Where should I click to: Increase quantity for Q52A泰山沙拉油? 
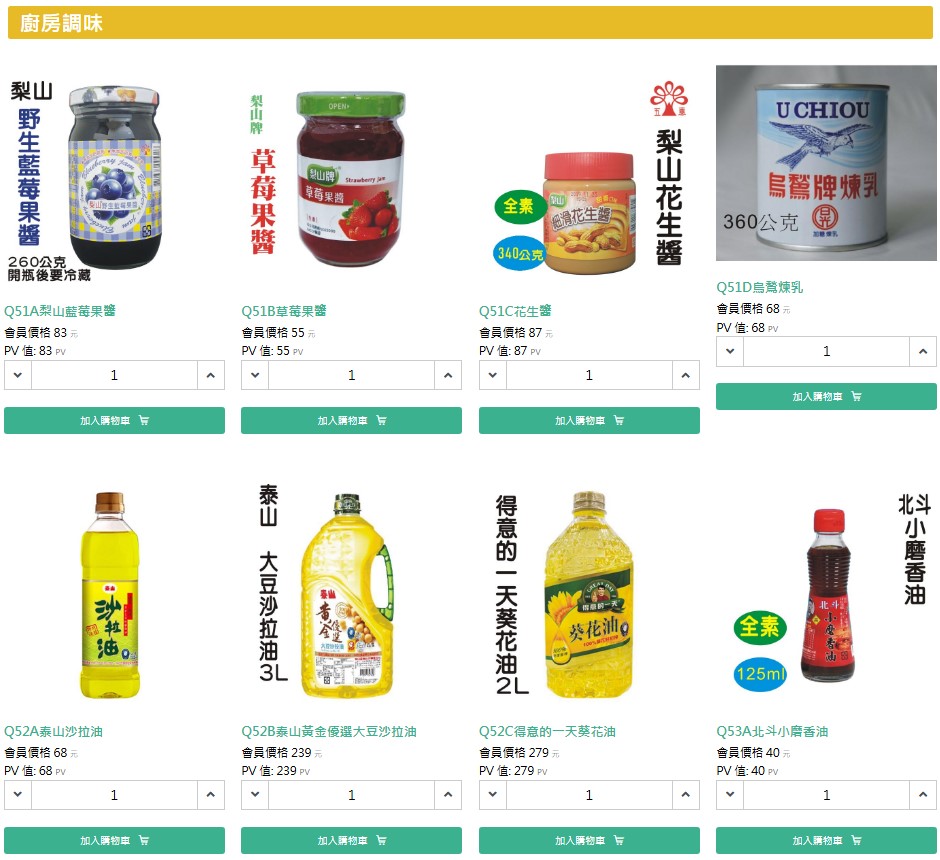(x=211, y=795)
